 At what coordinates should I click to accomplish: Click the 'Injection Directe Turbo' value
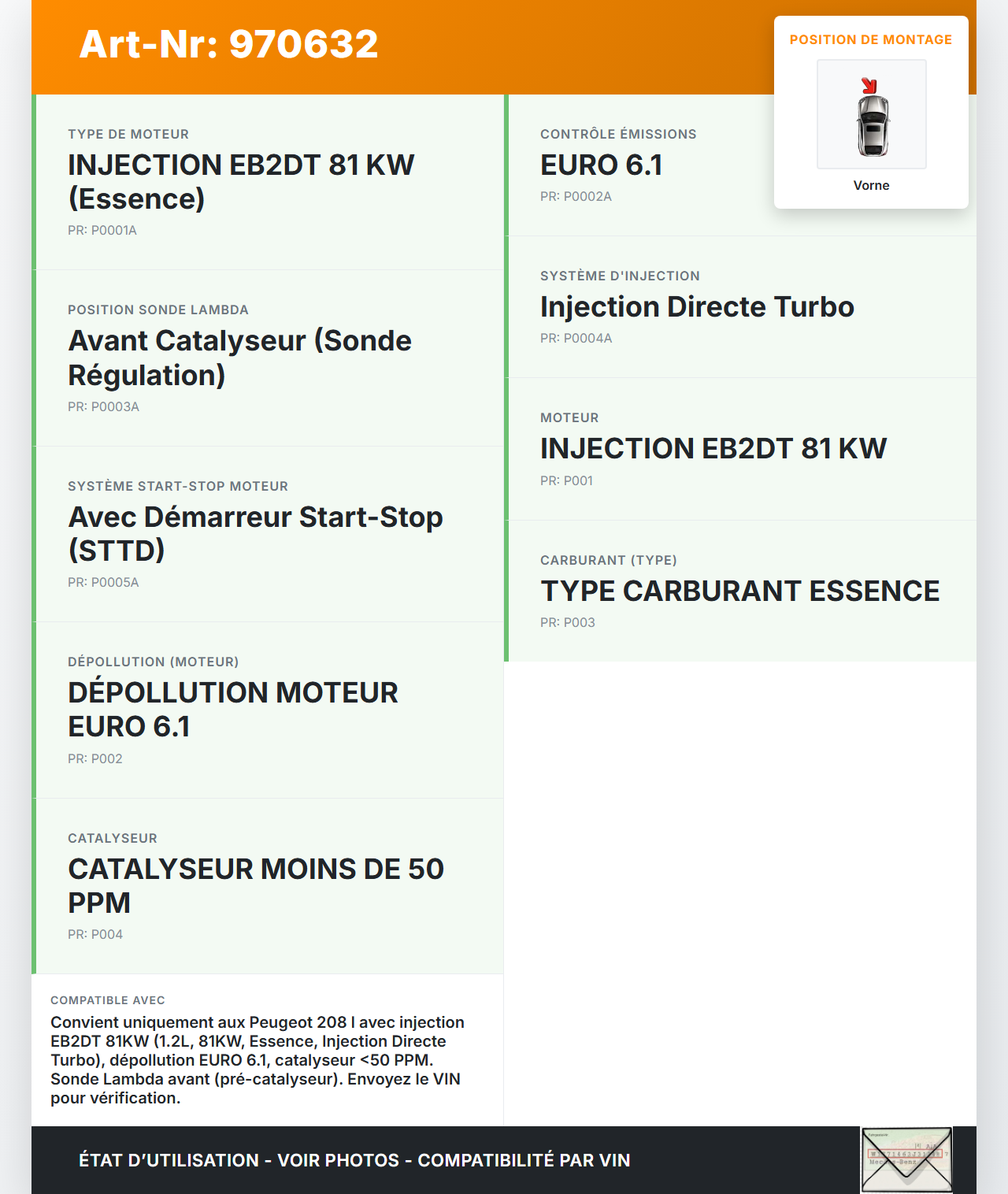tap(697, 307)
